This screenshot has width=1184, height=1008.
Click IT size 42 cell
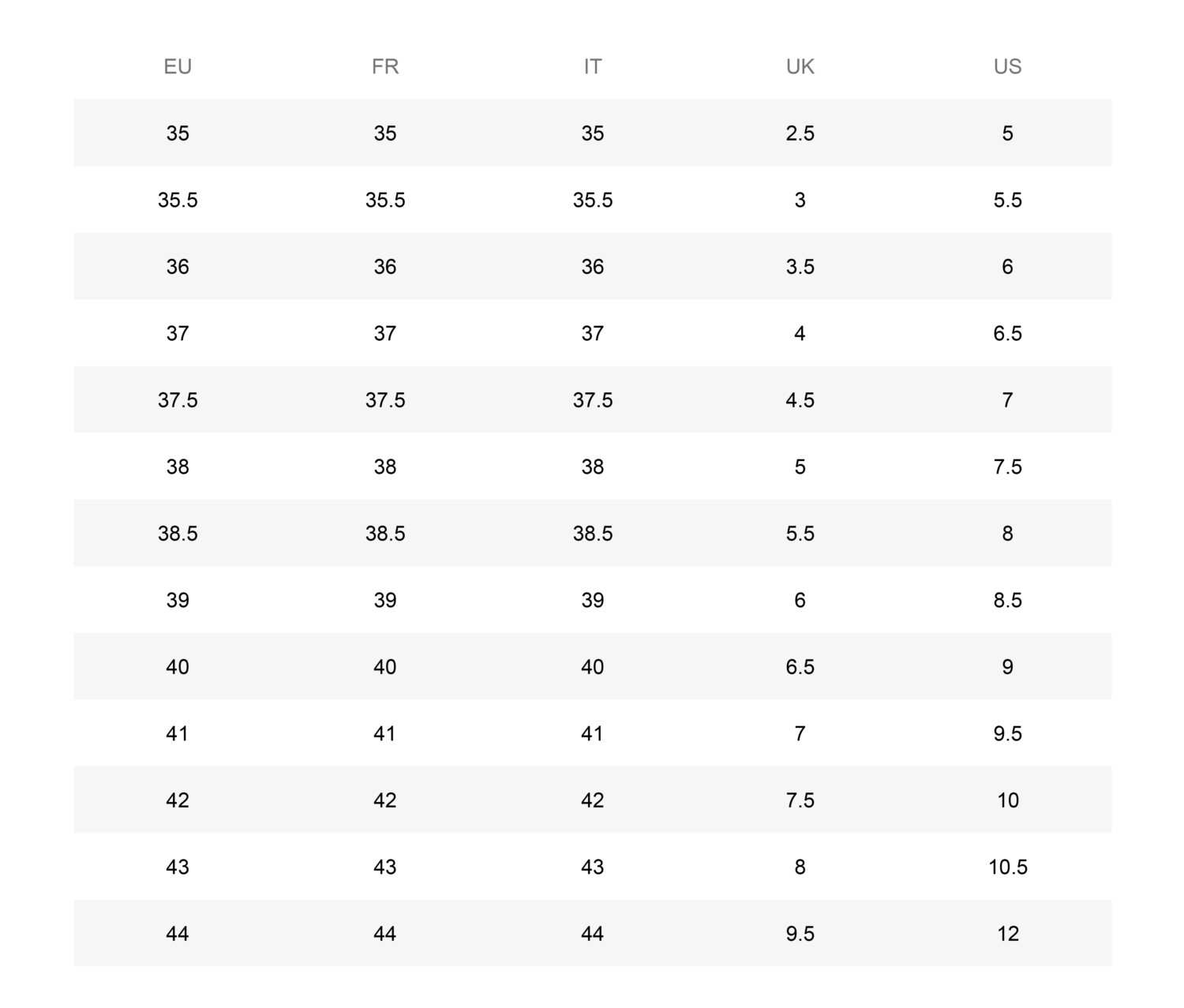pos(593,800)
